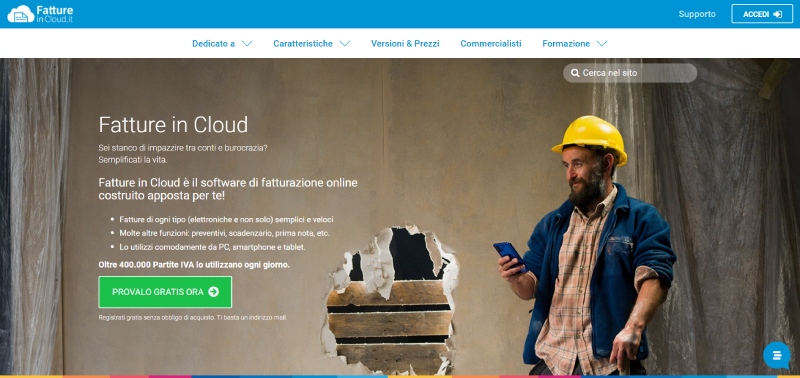The width and height of the screenshot is (800, 378).
Task: Open the Caratteristiche menu
Action: coord(312,43)
